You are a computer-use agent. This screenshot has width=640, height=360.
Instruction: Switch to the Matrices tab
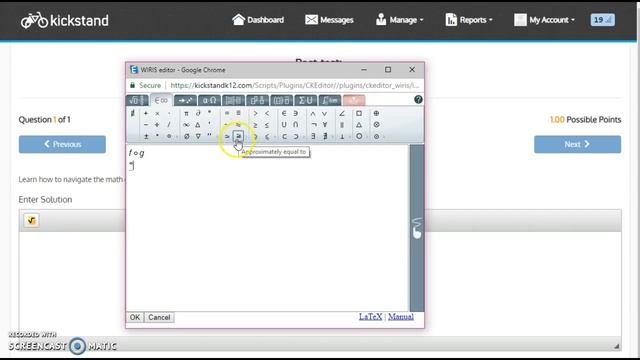coord(233,100)
